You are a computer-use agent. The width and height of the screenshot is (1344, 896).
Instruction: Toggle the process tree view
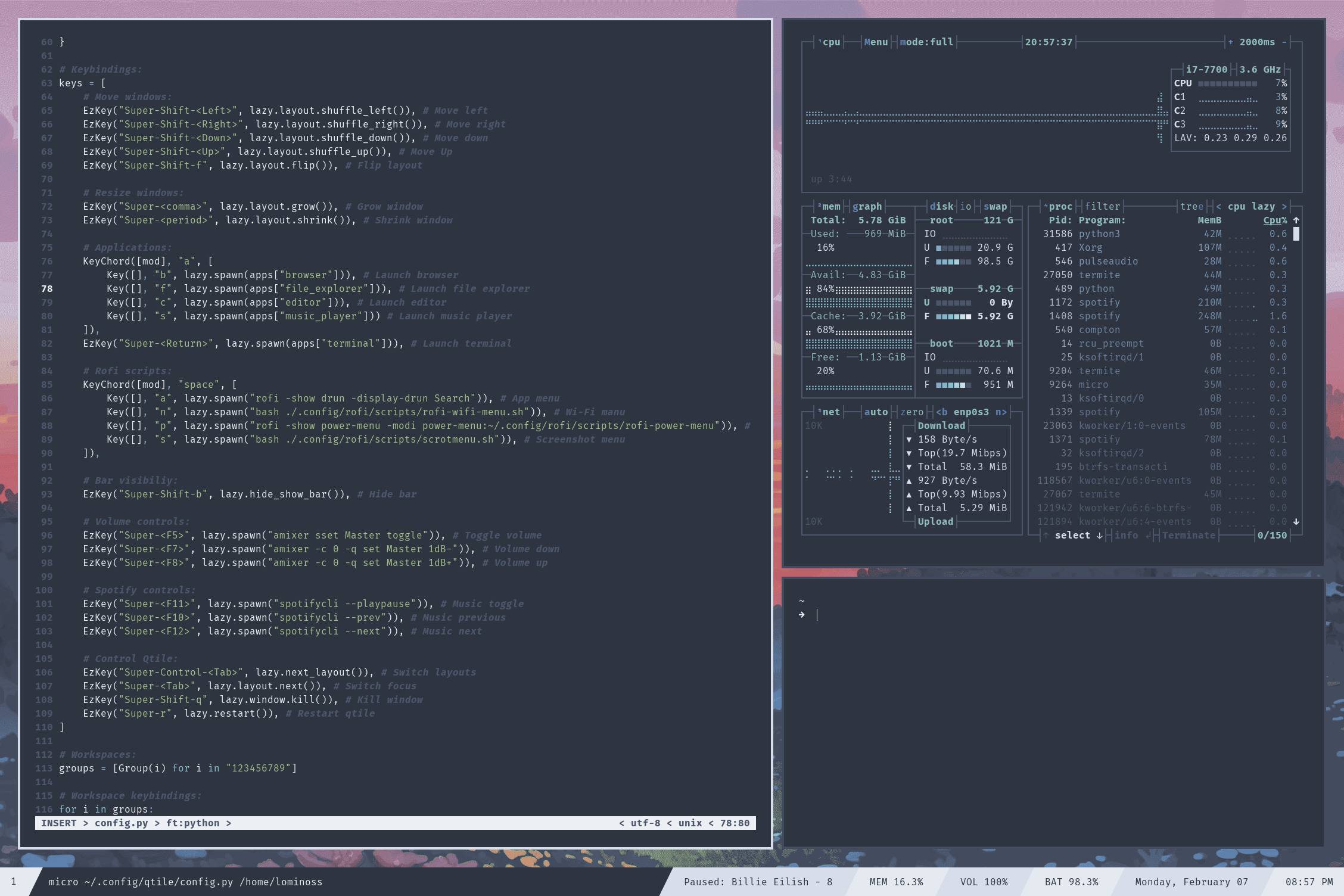[x=1191, y=207]
